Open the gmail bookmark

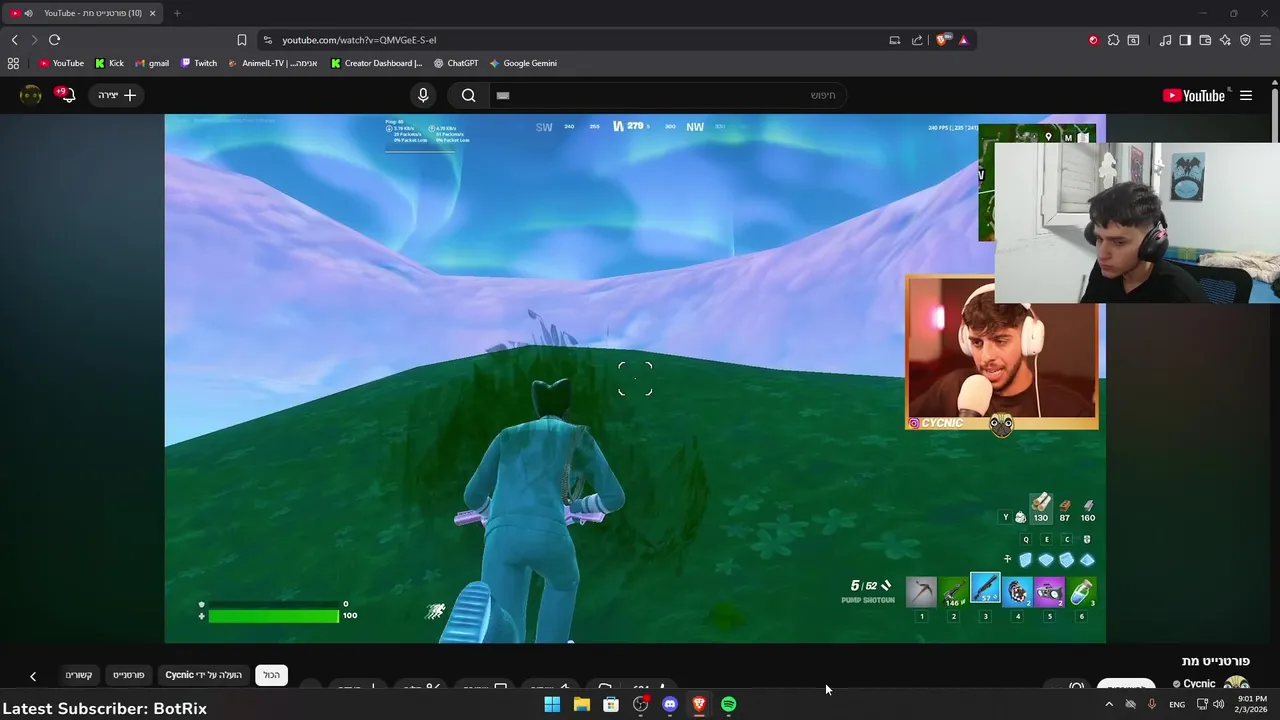[x=152, y=63]
